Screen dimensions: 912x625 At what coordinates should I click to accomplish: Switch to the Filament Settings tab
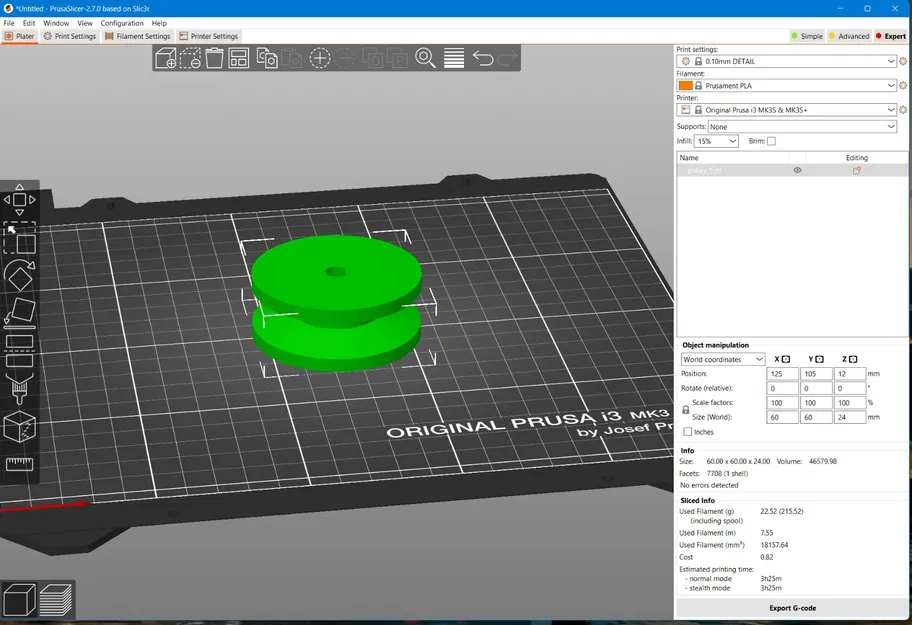[x=137, y=36]
